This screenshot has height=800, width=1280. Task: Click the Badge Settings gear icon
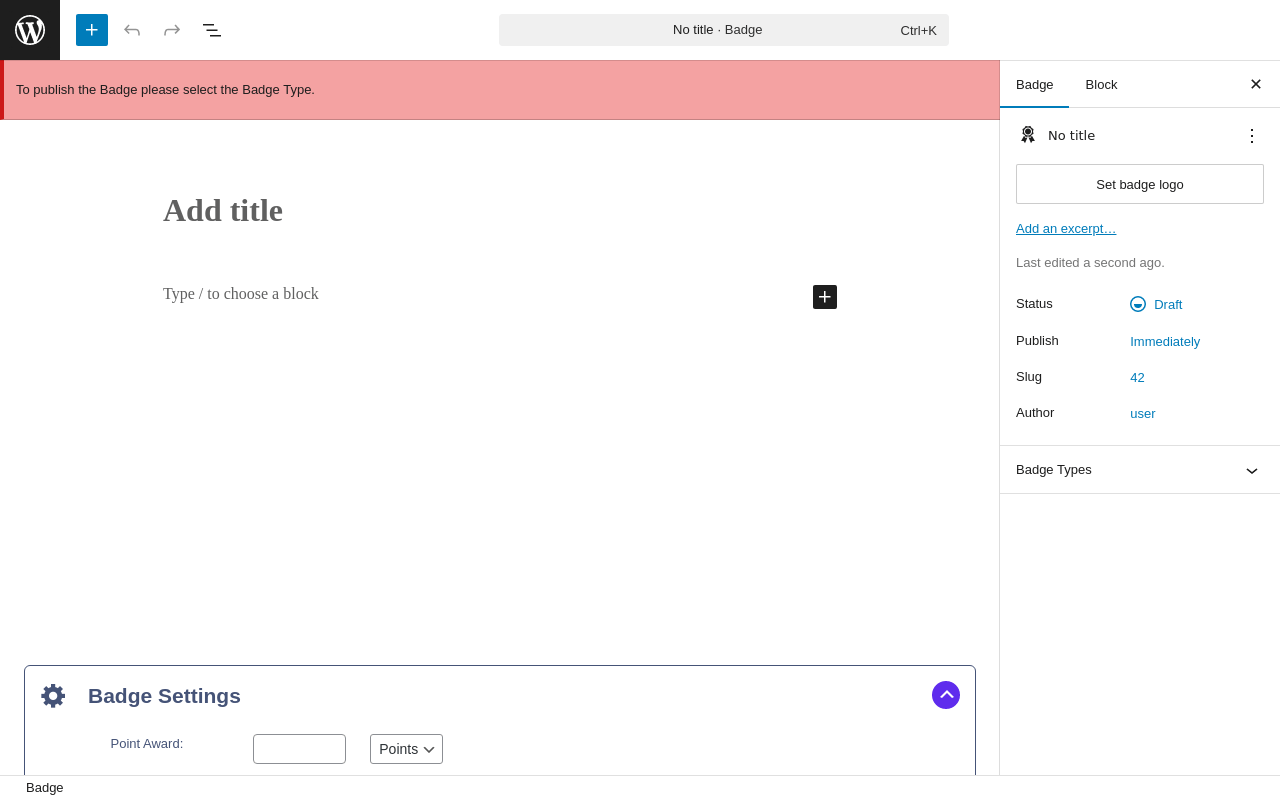click(53, 696)
